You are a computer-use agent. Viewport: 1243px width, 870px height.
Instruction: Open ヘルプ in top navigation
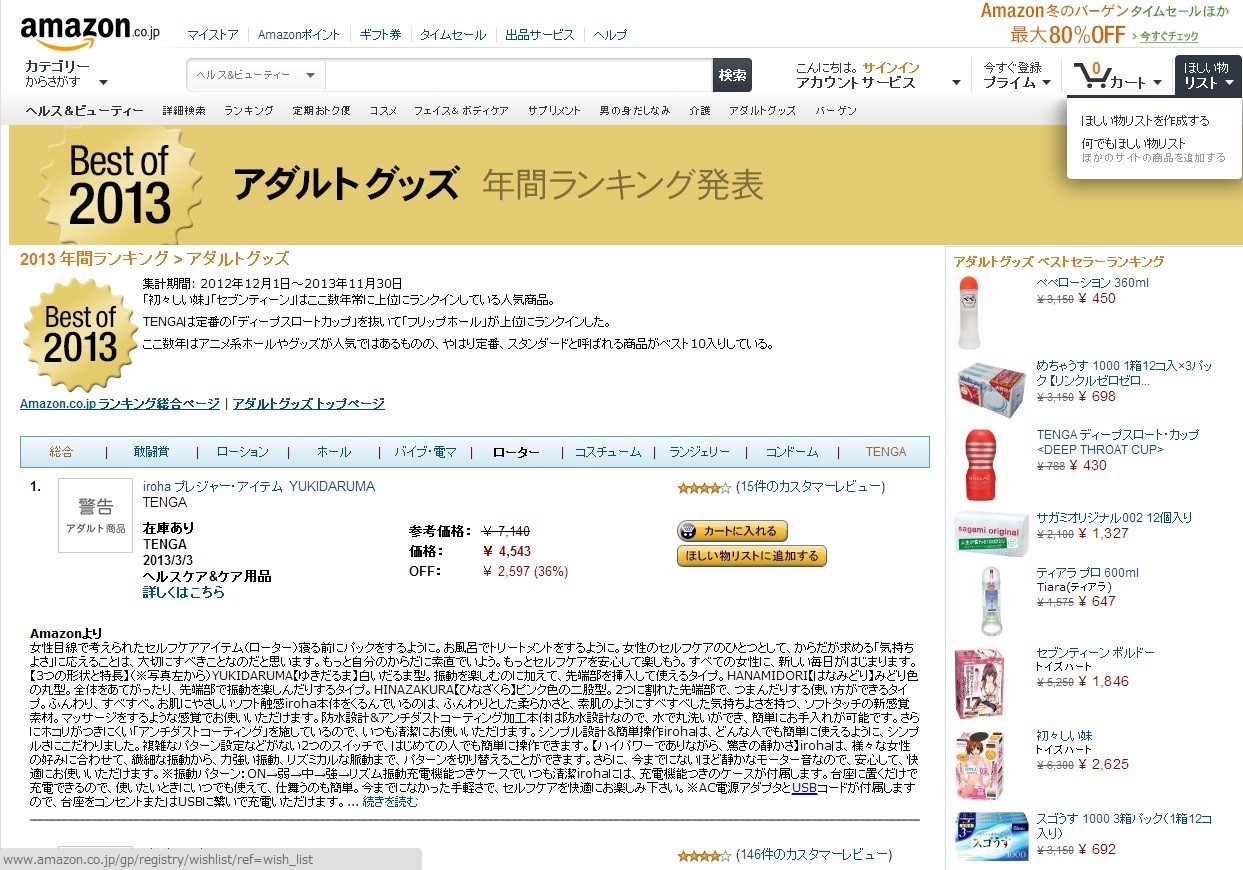610,34
